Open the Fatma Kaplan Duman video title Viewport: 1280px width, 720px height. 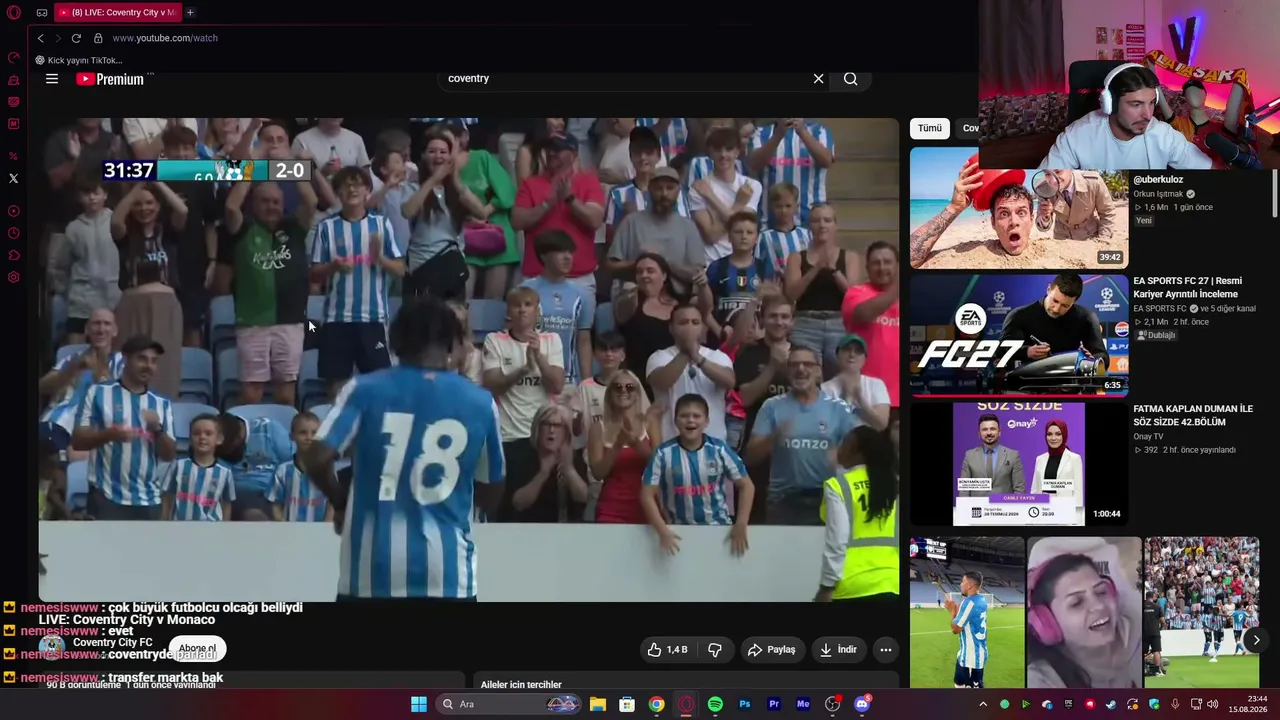pos(1193,416)
